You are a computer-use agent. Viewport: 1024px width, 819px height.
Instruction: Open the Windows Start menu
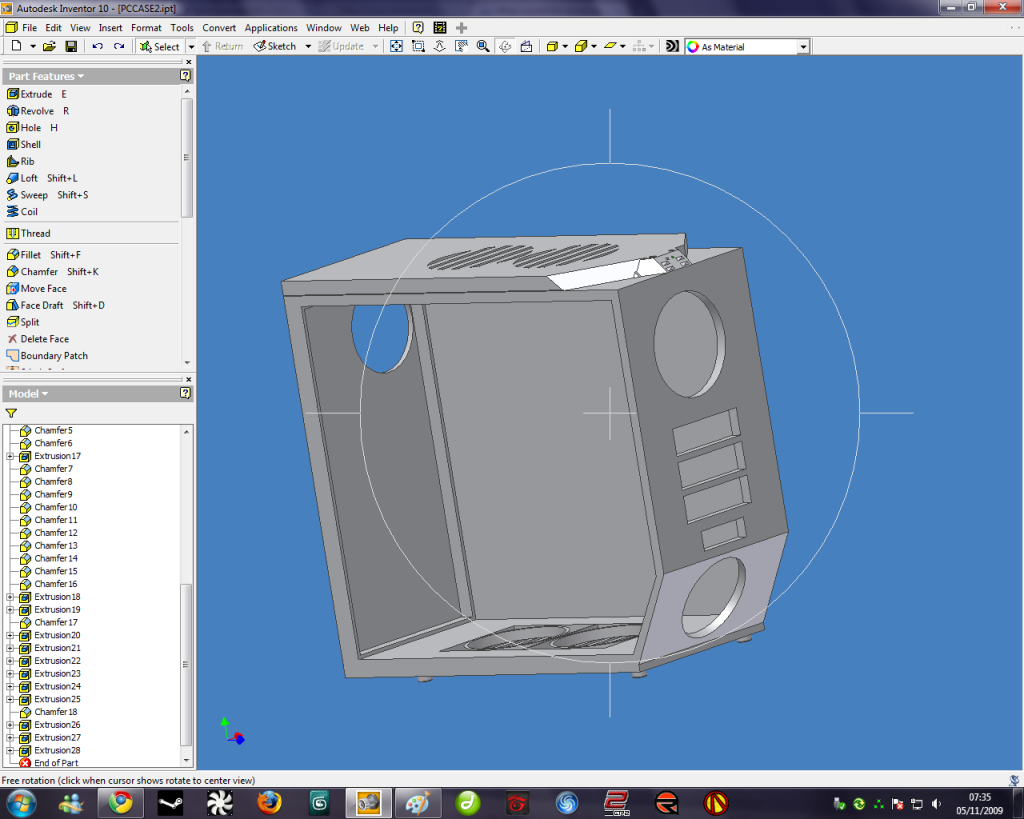20,803
